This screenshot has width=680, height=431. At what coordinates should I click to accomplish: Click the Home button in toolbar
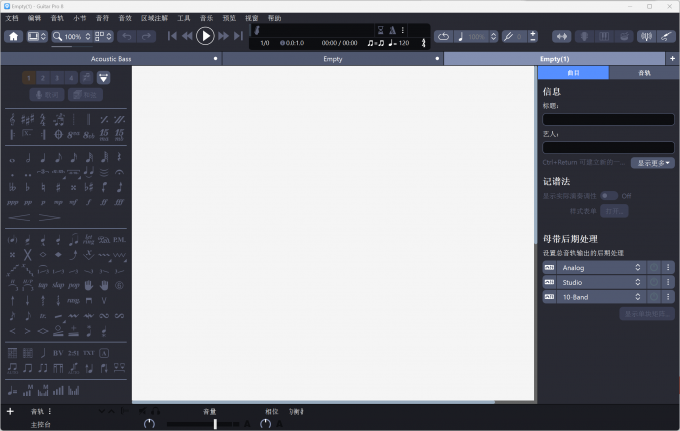[13, 36]
